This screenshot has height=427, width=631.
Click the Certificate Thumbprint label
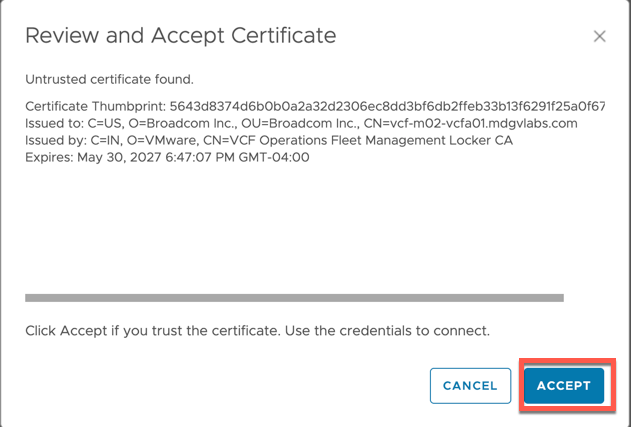click(95, 106)
